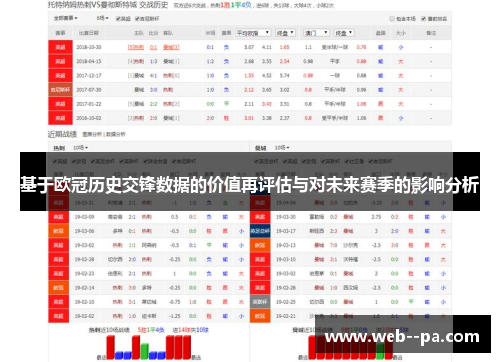Click the 欧冠 tag on 热刺 19-03-06 row
The image size is (500, 362).
click(x=58, y=231)
